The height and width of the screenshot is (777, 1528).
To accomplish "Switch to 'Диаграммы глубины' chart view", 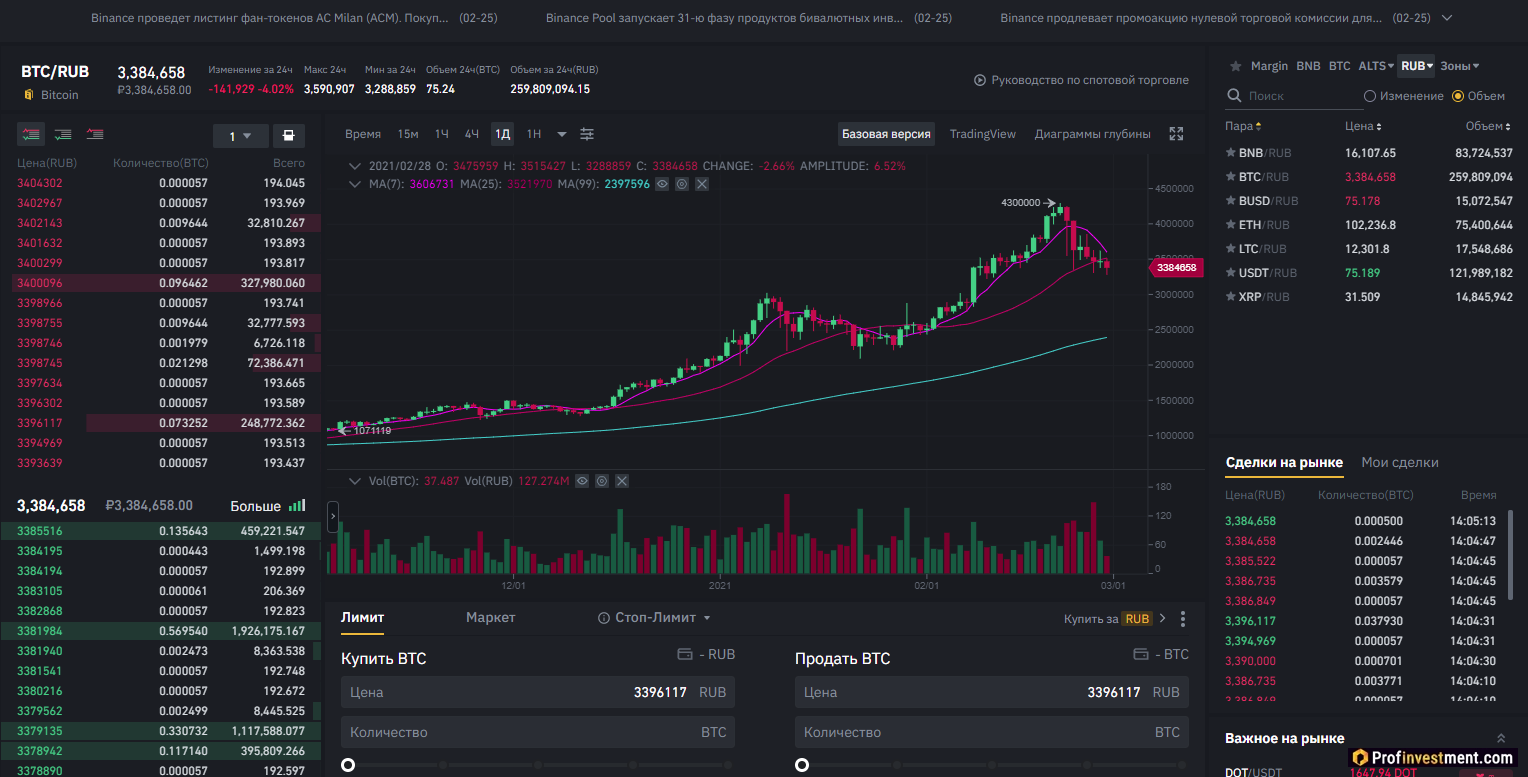I will [1092, 134].
